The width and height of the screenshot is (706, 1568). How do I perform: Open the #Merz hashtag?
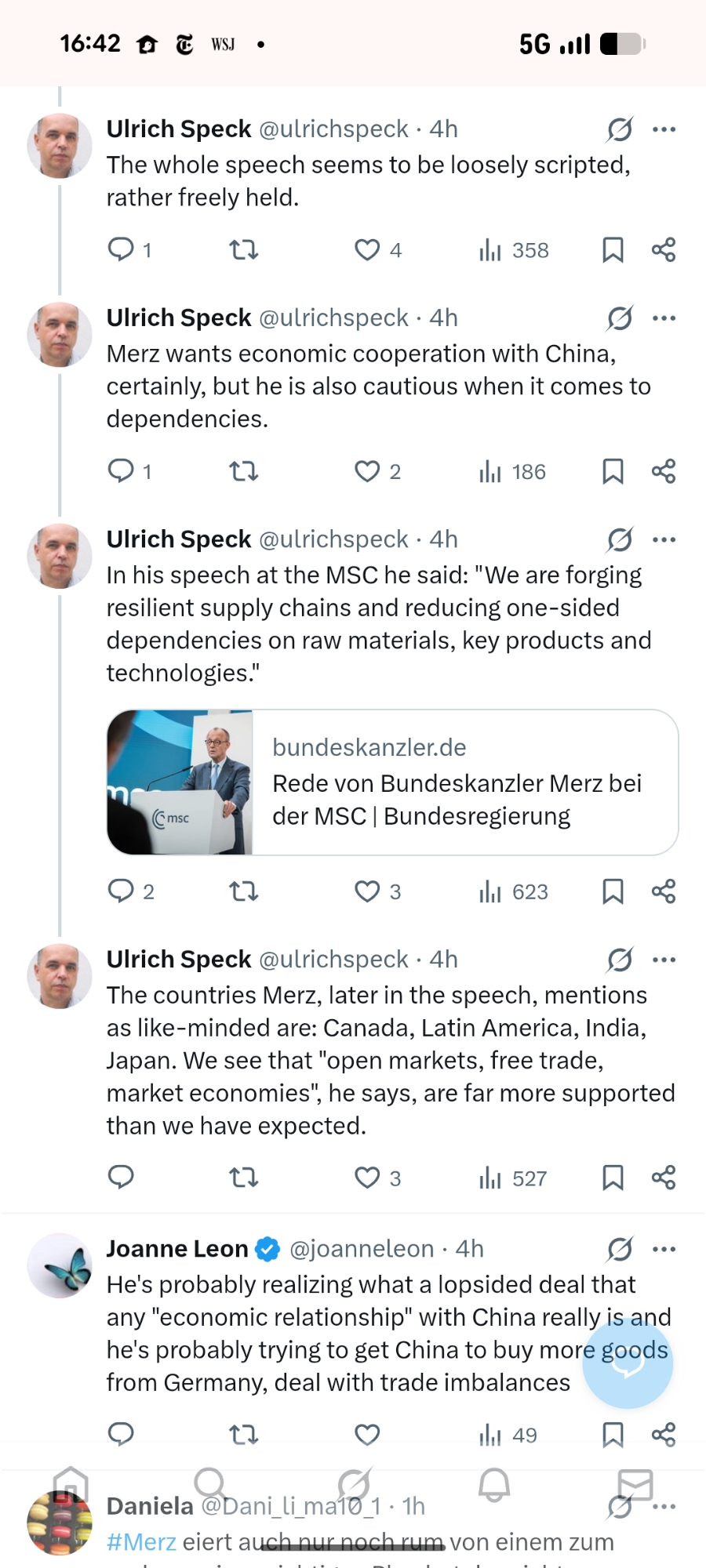[141, 1542]
